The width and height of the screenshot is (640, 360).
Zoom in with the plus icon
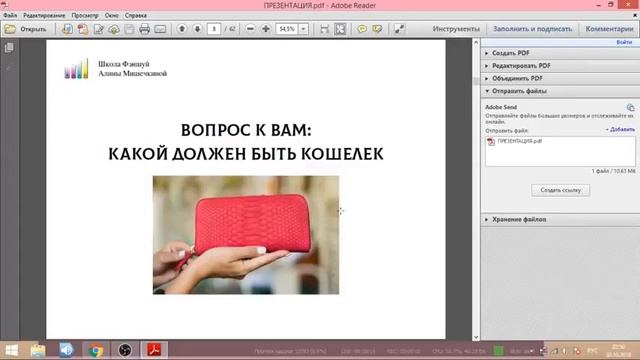[x=266, y=29]
